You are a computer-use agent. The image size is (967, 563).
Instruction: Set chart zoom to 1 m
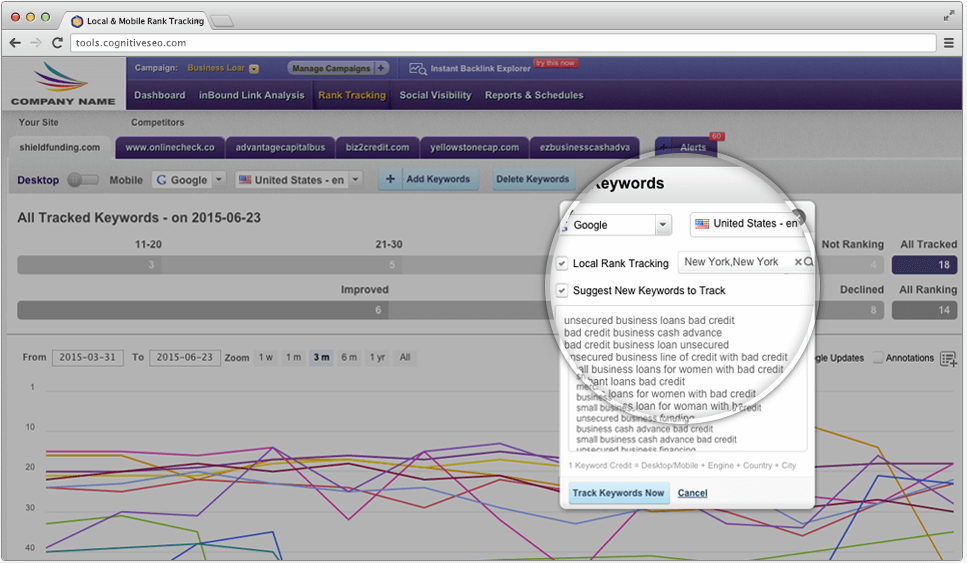tap(294, 357)
